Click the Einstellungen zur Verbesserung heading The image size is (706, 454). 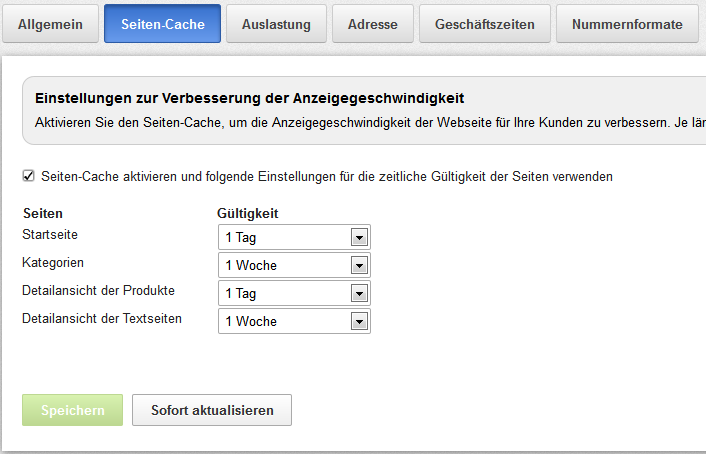click(x=250, y=99)
